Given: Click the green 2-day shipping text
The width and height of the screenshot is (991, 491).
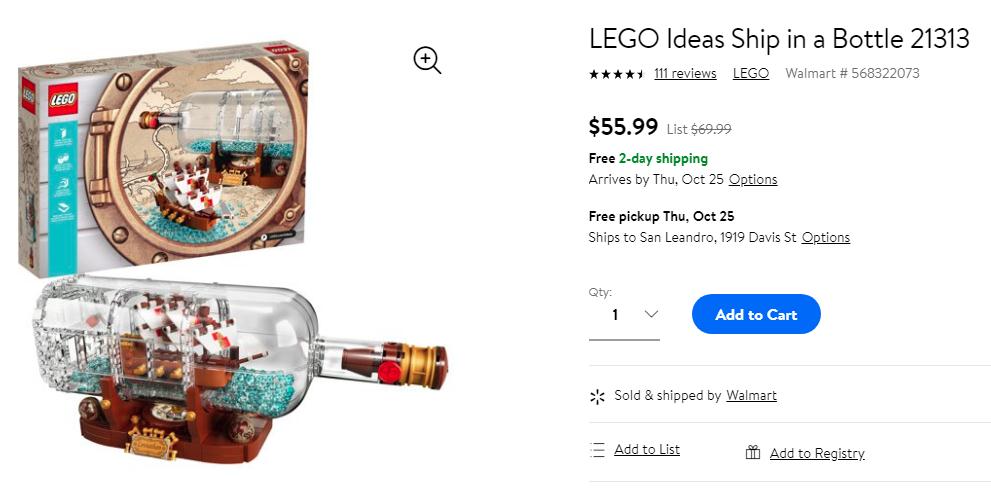Looking at the screenshot, I should (x=663, y=159).
